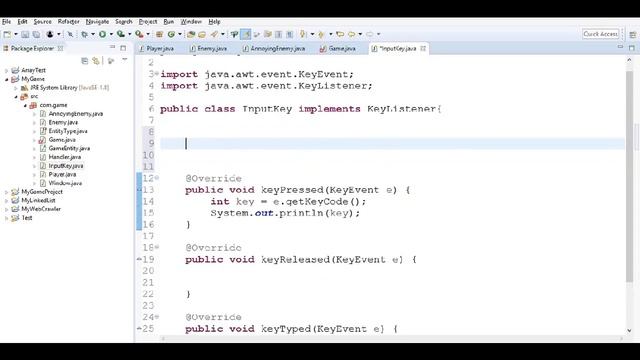Screen dimensions: 640x360
Task: Minimize the Package Explorer view
Action: (x=112, y=48)
